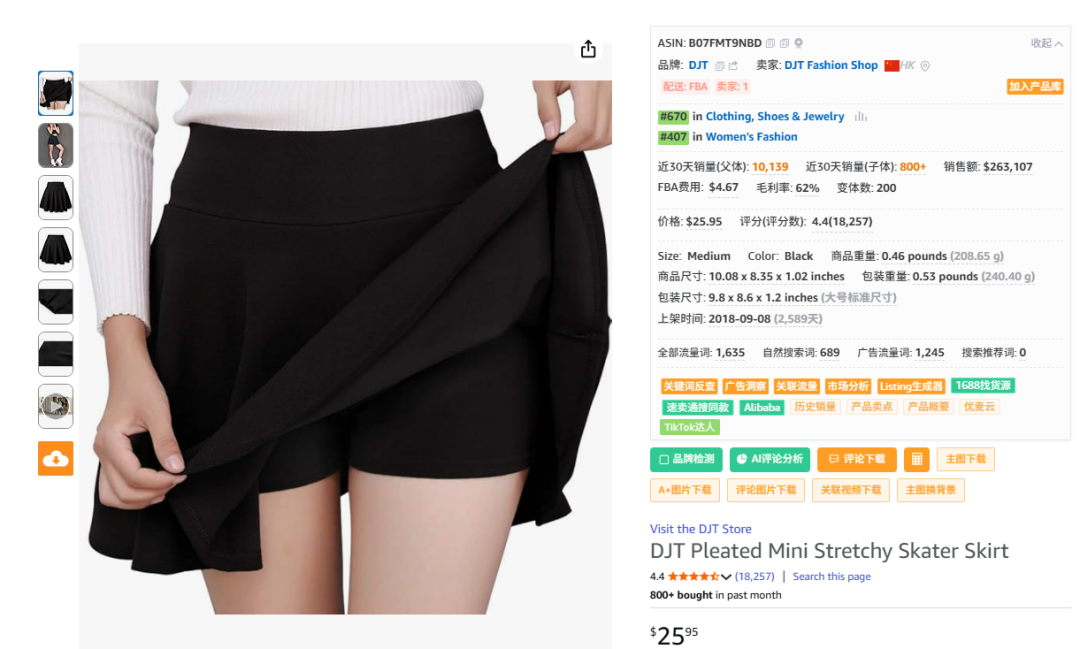This screenshot has height=649, width=1080.
Task: Click the location pin icon after HK
Action: click(925, 65)
